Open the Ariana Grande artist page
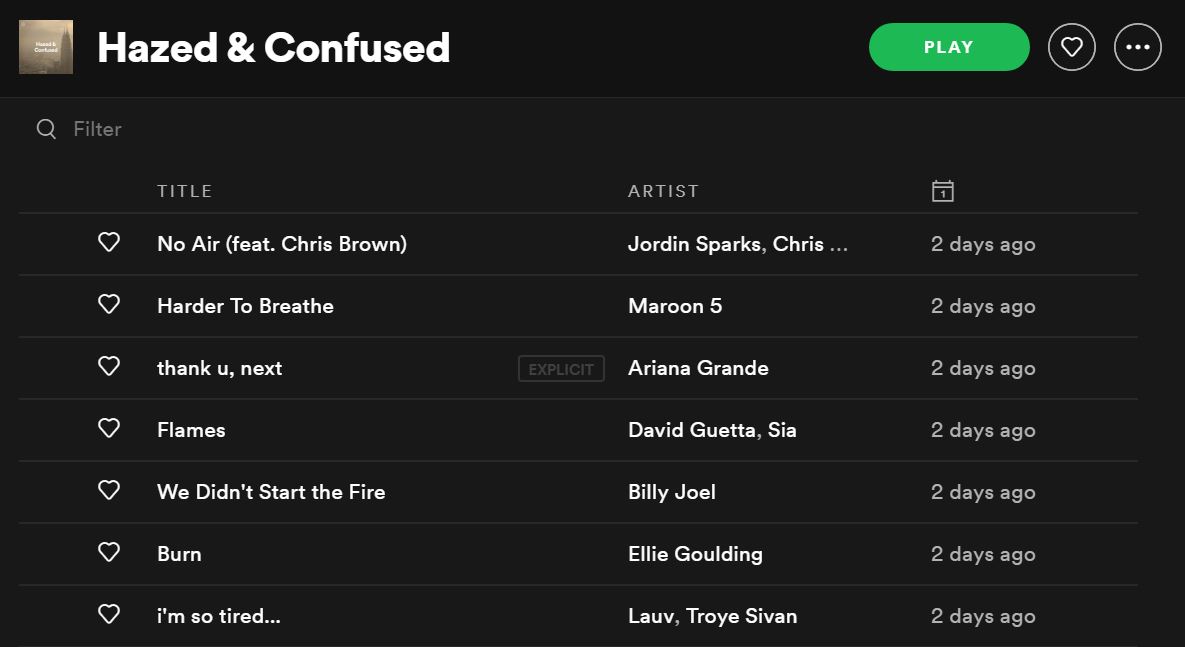 (x=698, y=368)
